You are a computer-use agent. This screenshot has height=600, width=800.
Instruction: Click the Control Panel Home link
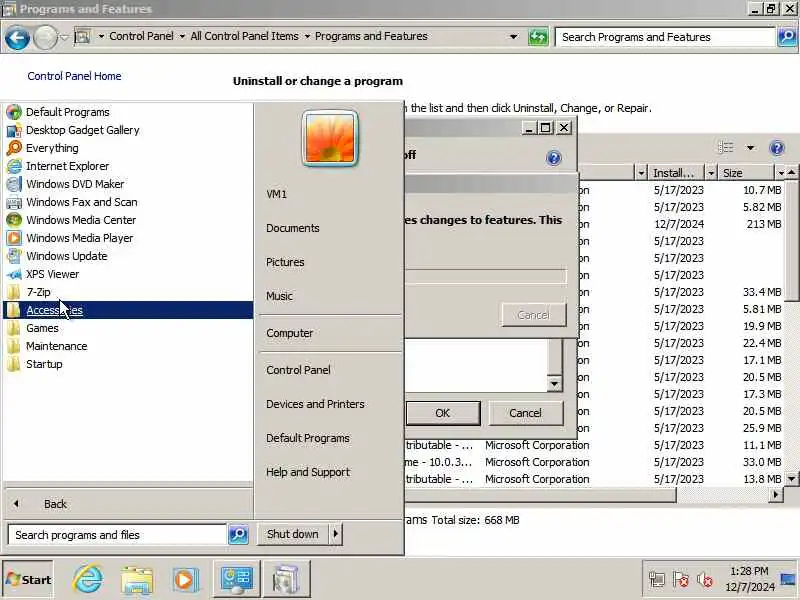tap(74, 76)
